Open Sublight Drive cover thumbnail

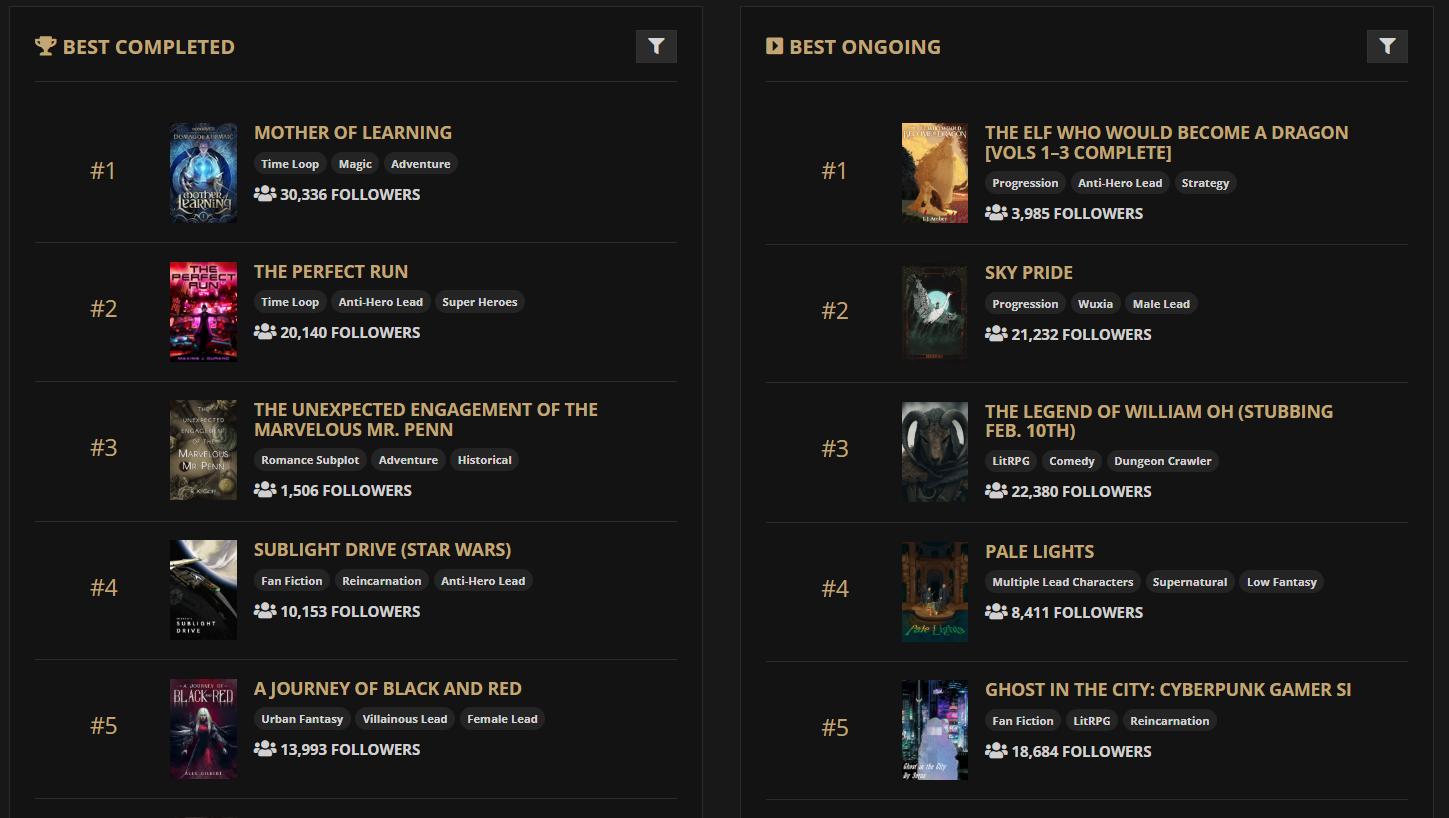[203, 589]
